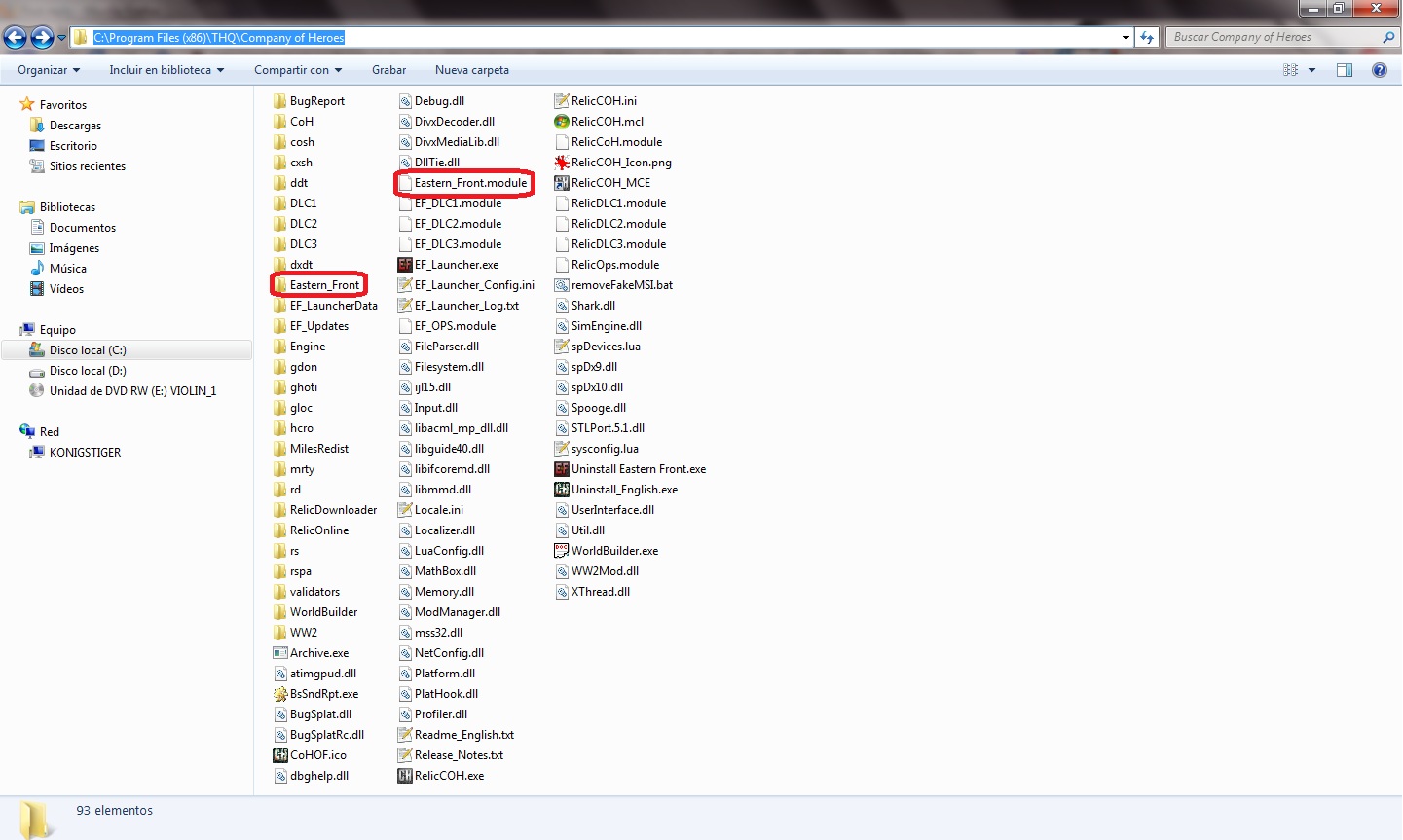The height and width of the screenshot is (840, 1403).
Task: Open the Compartir con dropdown
Action: point(298,70)
